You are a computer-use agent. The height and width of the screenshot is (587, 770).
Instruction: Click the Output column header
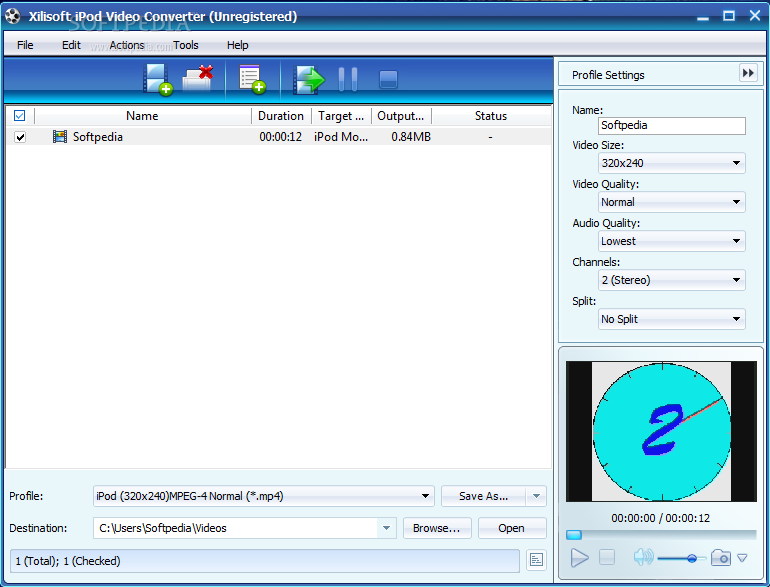401,116
